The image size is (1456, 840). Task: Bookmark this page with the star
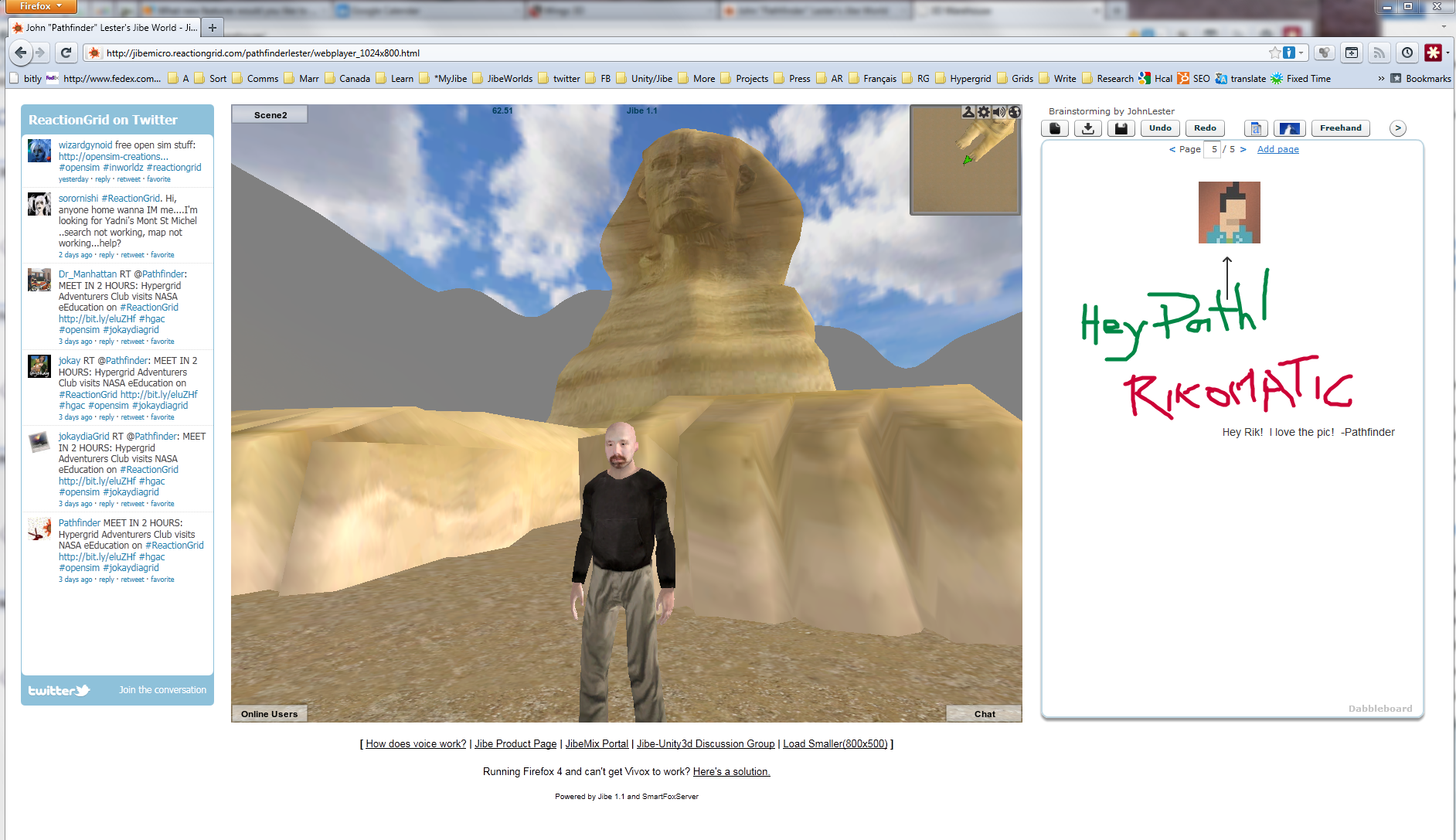pos(1274,53)
